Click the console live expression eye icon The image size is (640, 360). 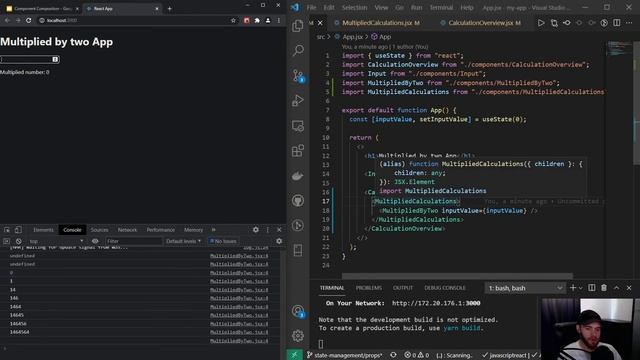[x=95, y=241]
